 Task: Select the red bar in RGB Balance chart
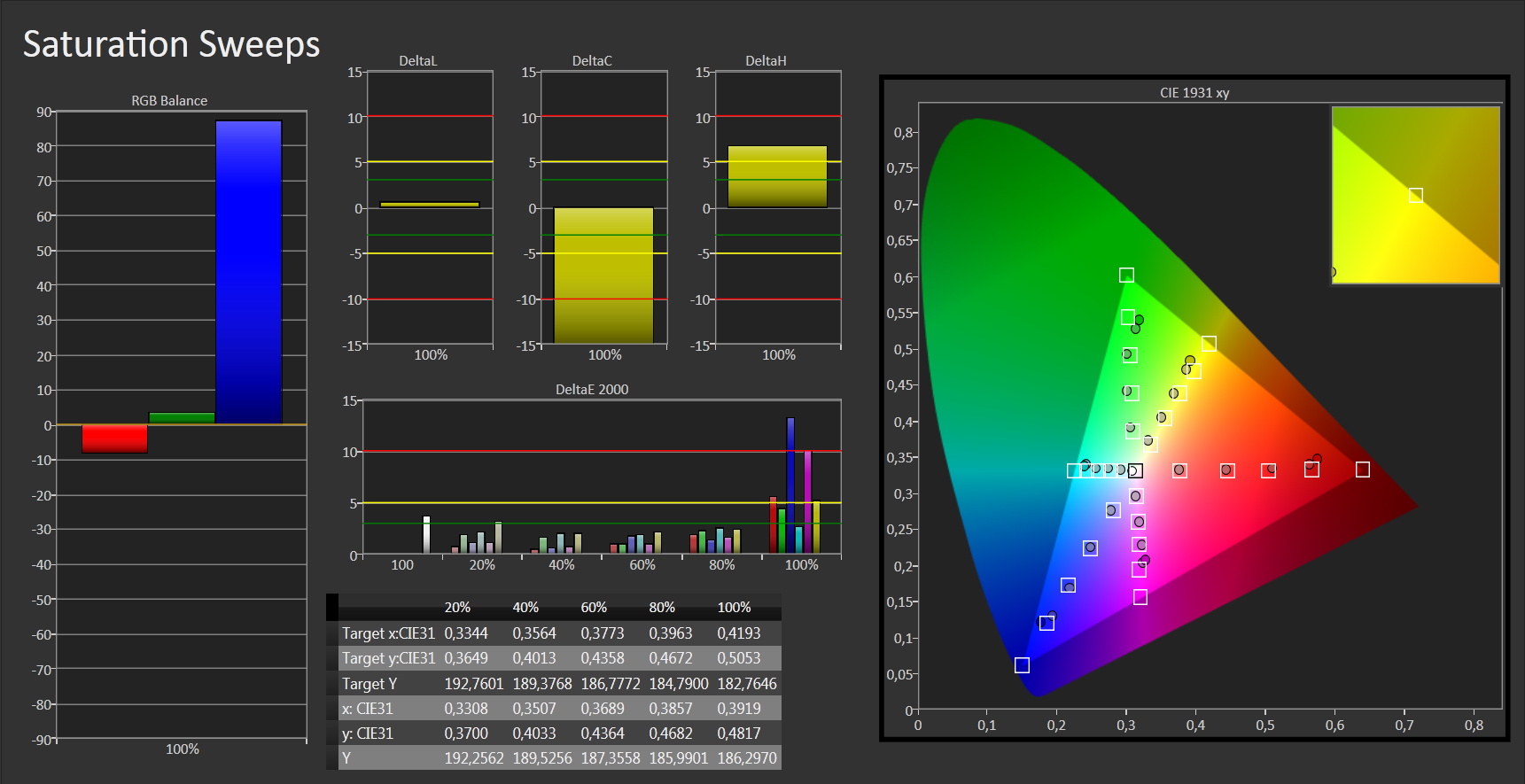(x=114, y=439)
